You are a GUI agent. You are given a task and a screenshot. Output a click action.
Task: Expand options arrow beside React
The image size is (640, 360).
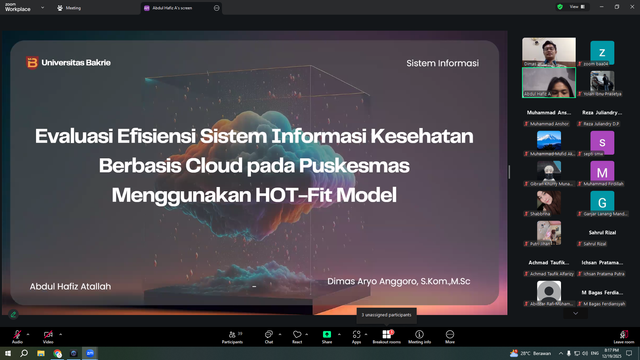[307, 334]
